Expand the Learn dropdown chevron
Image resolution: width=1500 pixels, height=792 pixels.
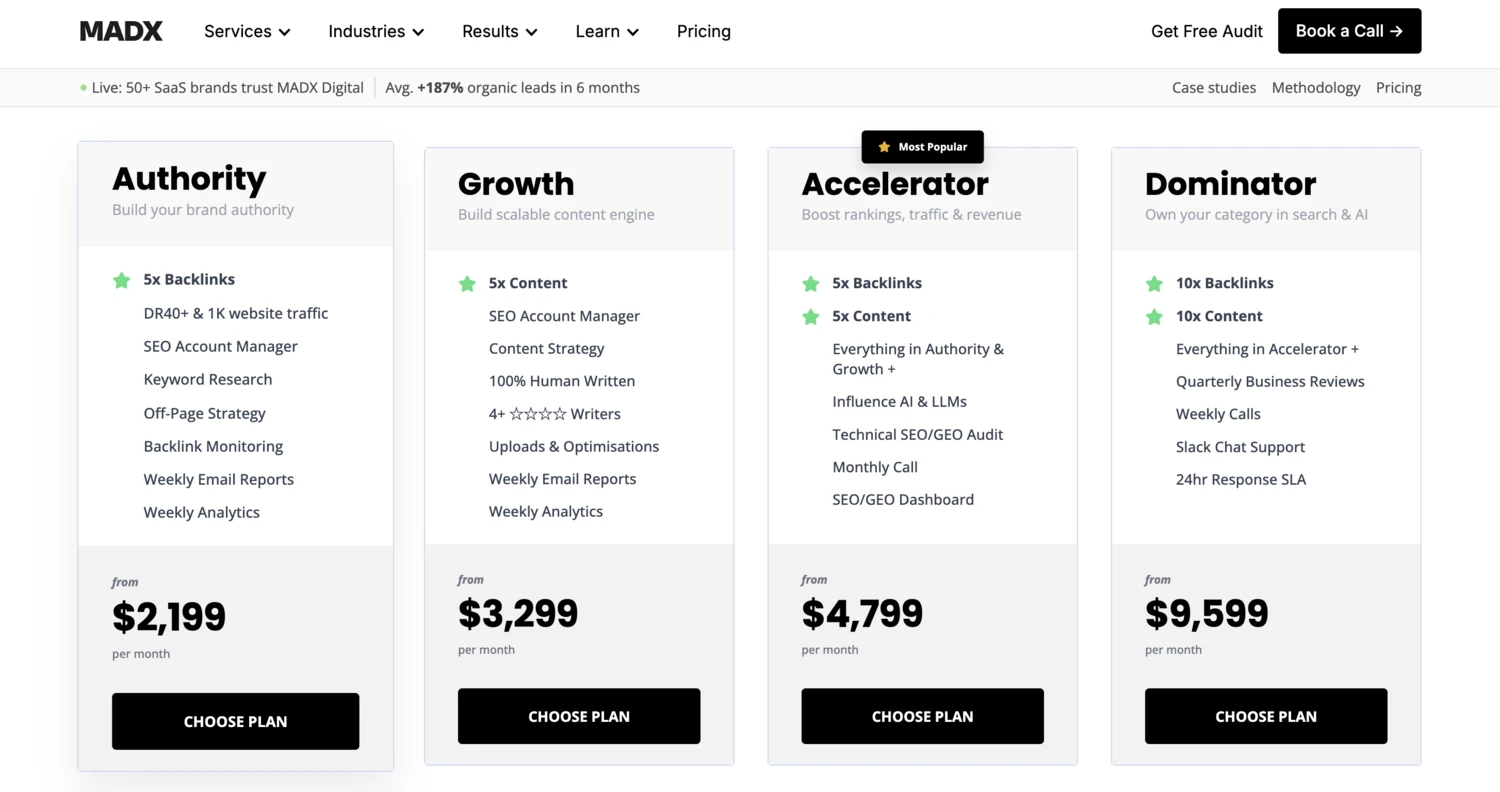tap(633, 32)
